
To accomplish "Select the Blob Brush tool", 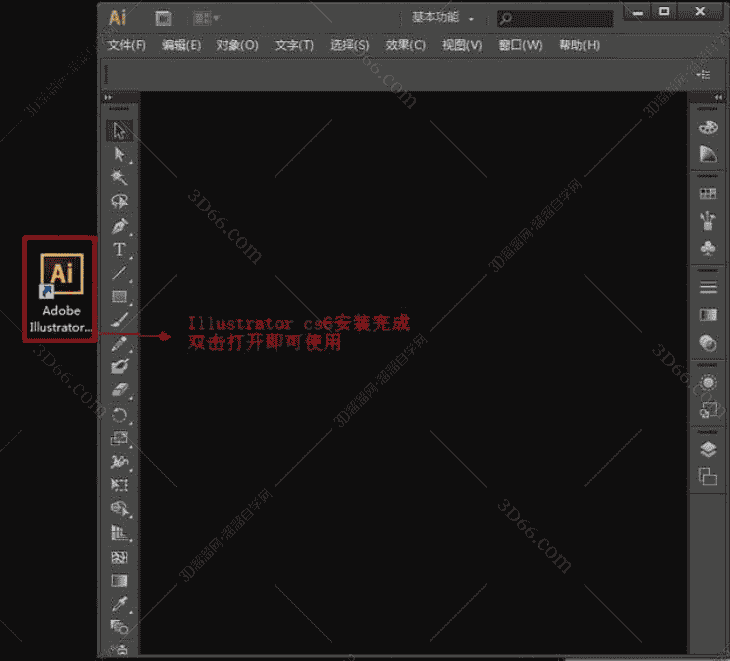I will [120, 366].
